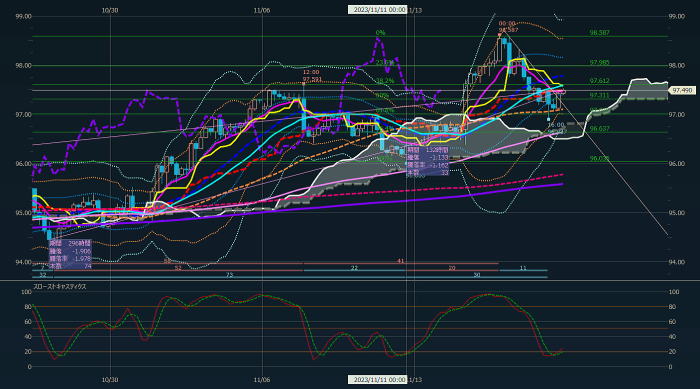This screenshot has width=700, height=389.
Task: Click the 98.387 Fibonacci price label
Action: click(x=600, y=33)
